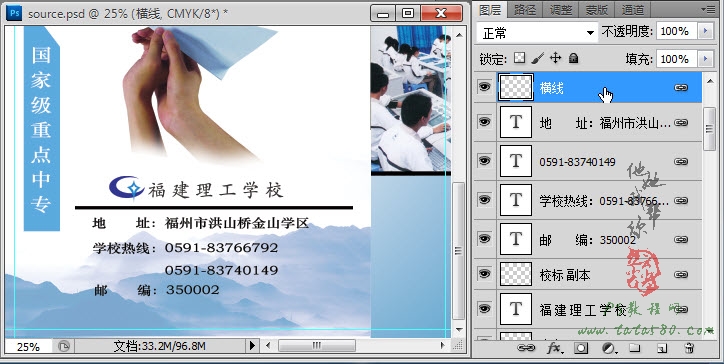The height and width of the screenshot is (364, 724).
Task: Add a layer style fx
Action: coord(555,348)
